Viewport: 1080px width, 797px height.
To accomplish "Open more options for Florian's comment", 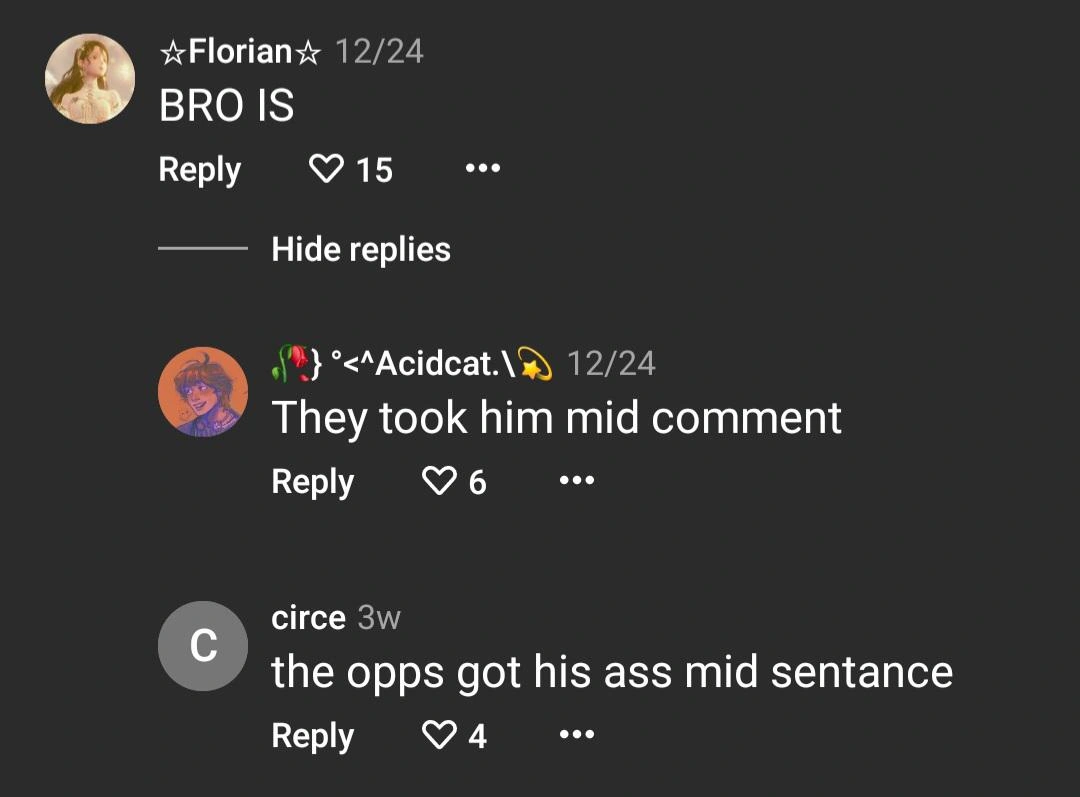I will pyautogui.click(x=483, y=170).
